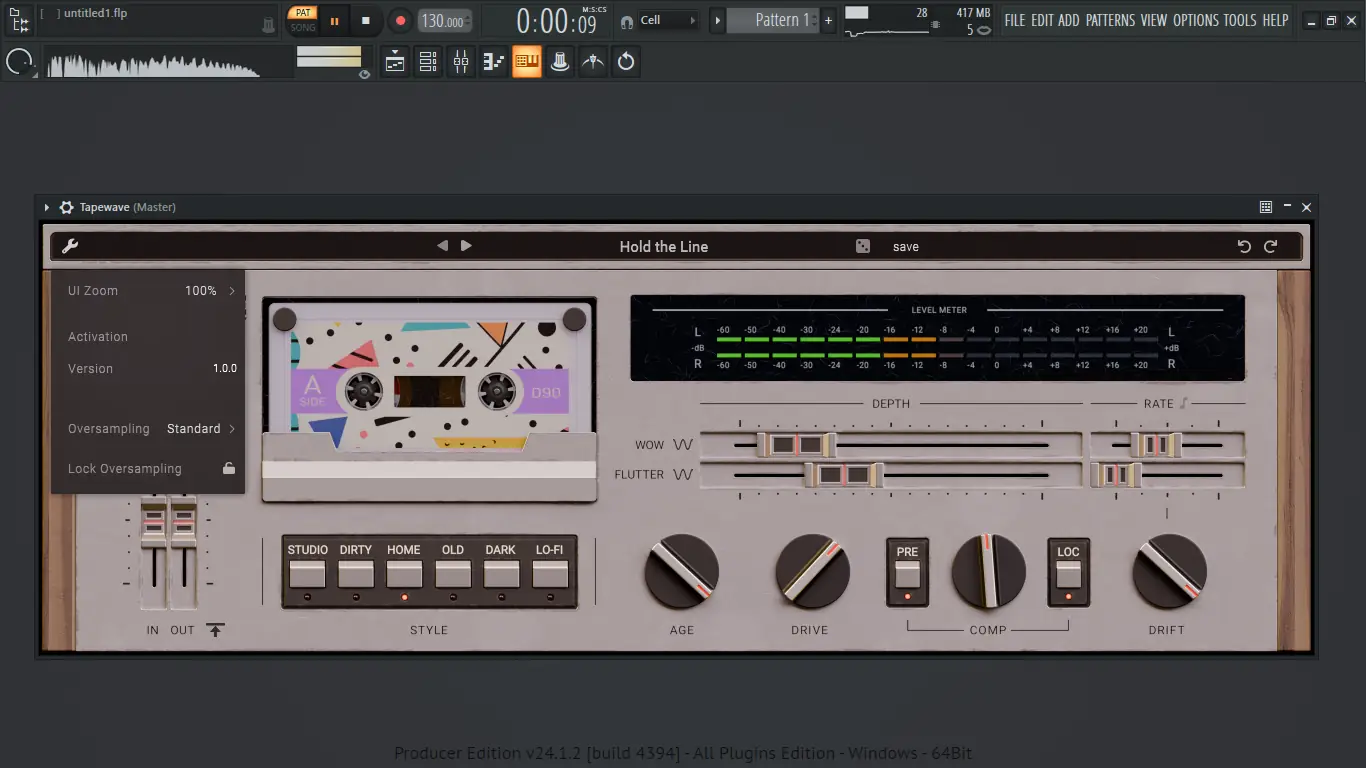Enable the LO-FI tape style
The height and width of the screenshot is (768, 1366).
550,573
